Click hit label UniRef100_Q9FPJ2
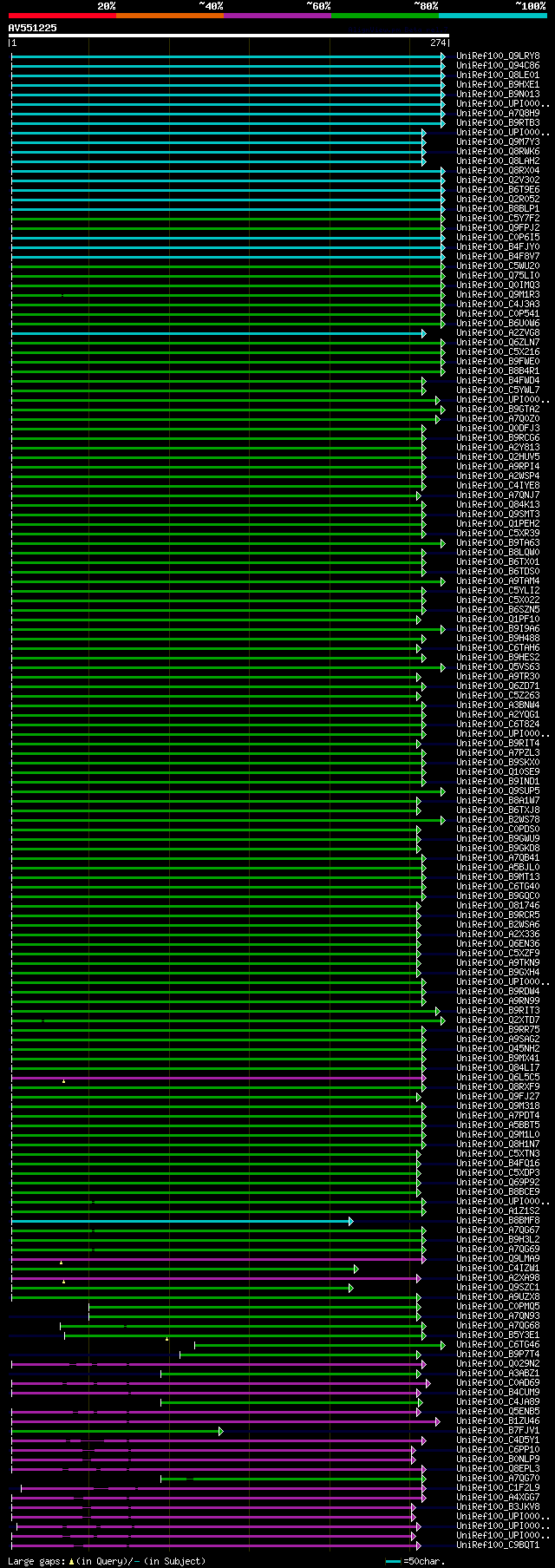The width and height of the screenshot is (555, 1568). [x=498, y=227]
